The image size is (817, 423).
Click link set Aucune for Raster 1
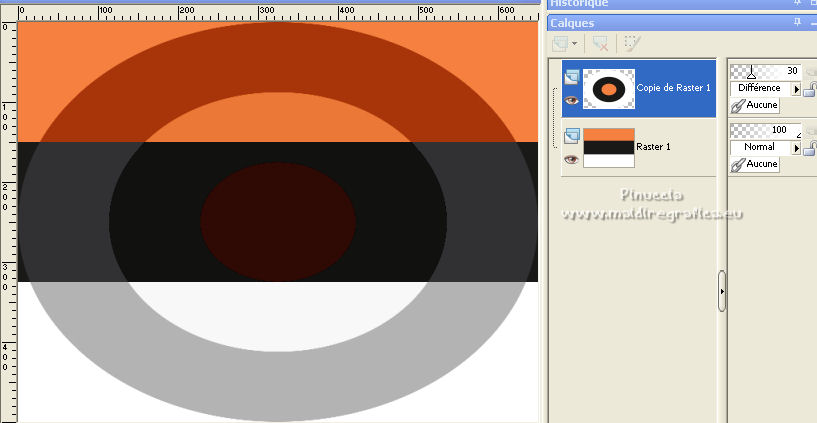754,164
